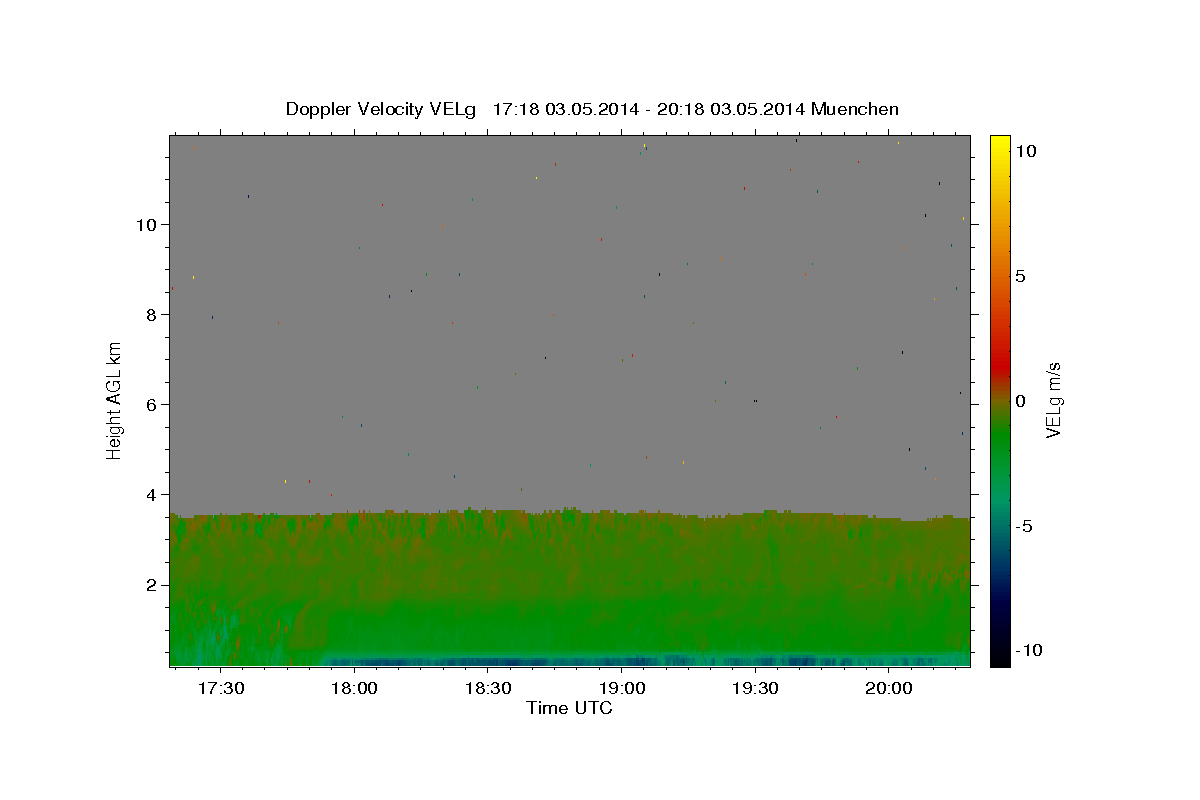Click the height axis label '4'
The image size is (1200, 800).
click(151, 494)
